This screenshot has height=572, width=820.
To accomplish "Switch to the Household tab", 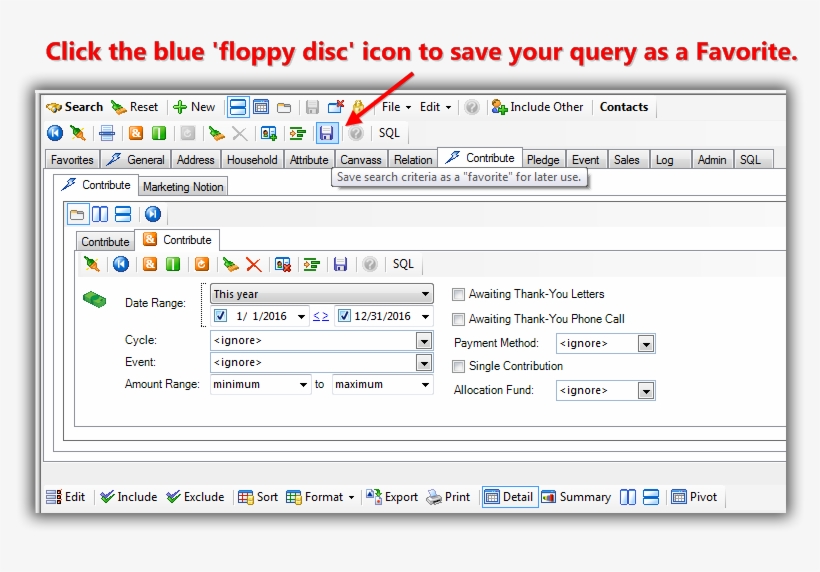I will click(252, 159).
